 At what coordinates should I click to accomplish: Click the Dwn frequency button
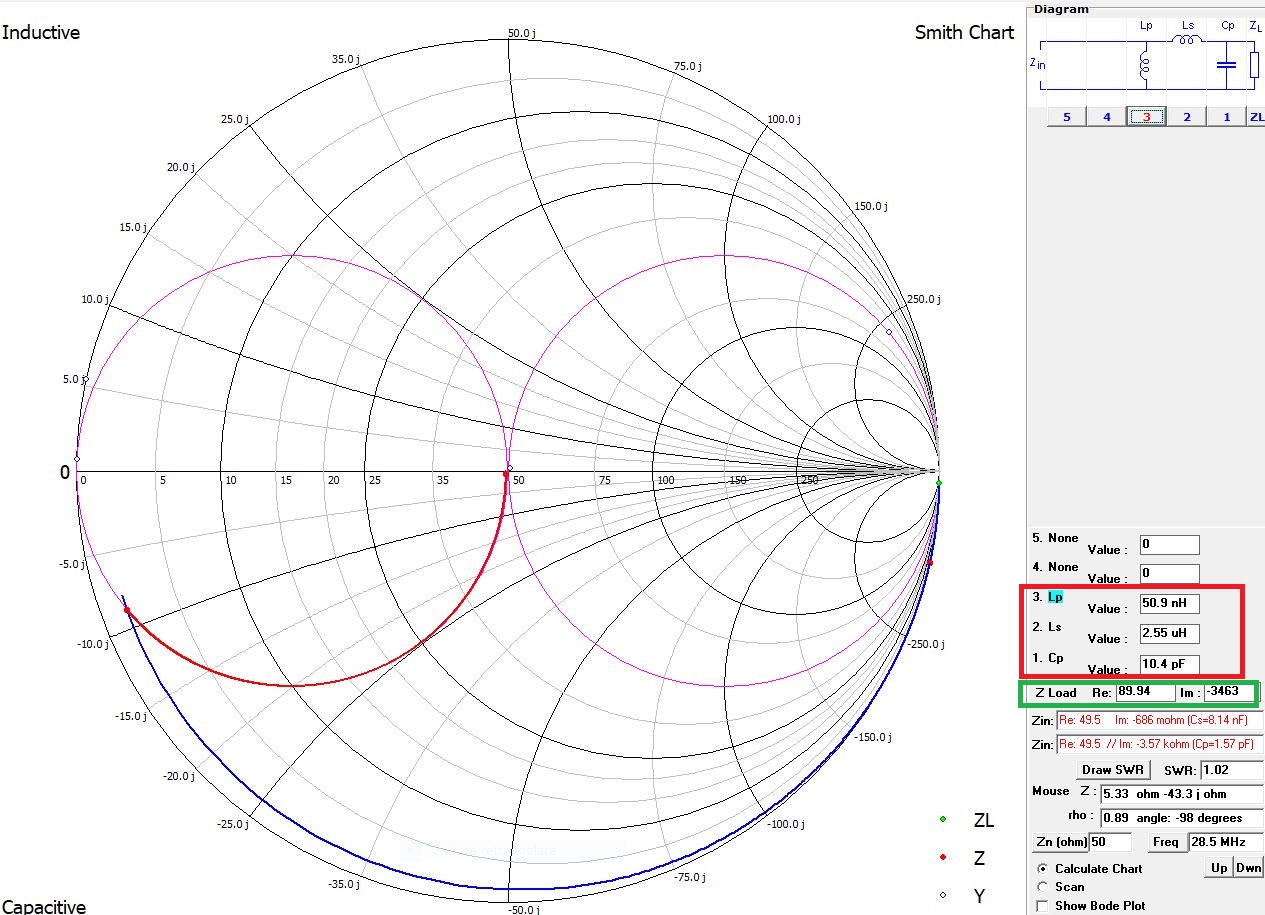pyautogui.click(x=1248, y=868)
